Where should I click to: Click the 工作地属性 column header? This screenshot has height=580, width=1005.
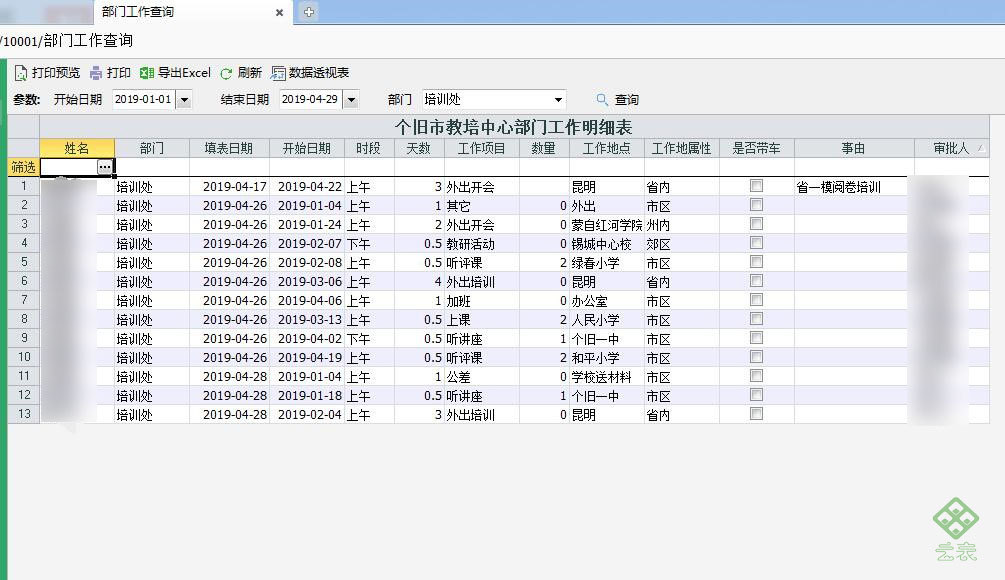[x=681, y=148]
